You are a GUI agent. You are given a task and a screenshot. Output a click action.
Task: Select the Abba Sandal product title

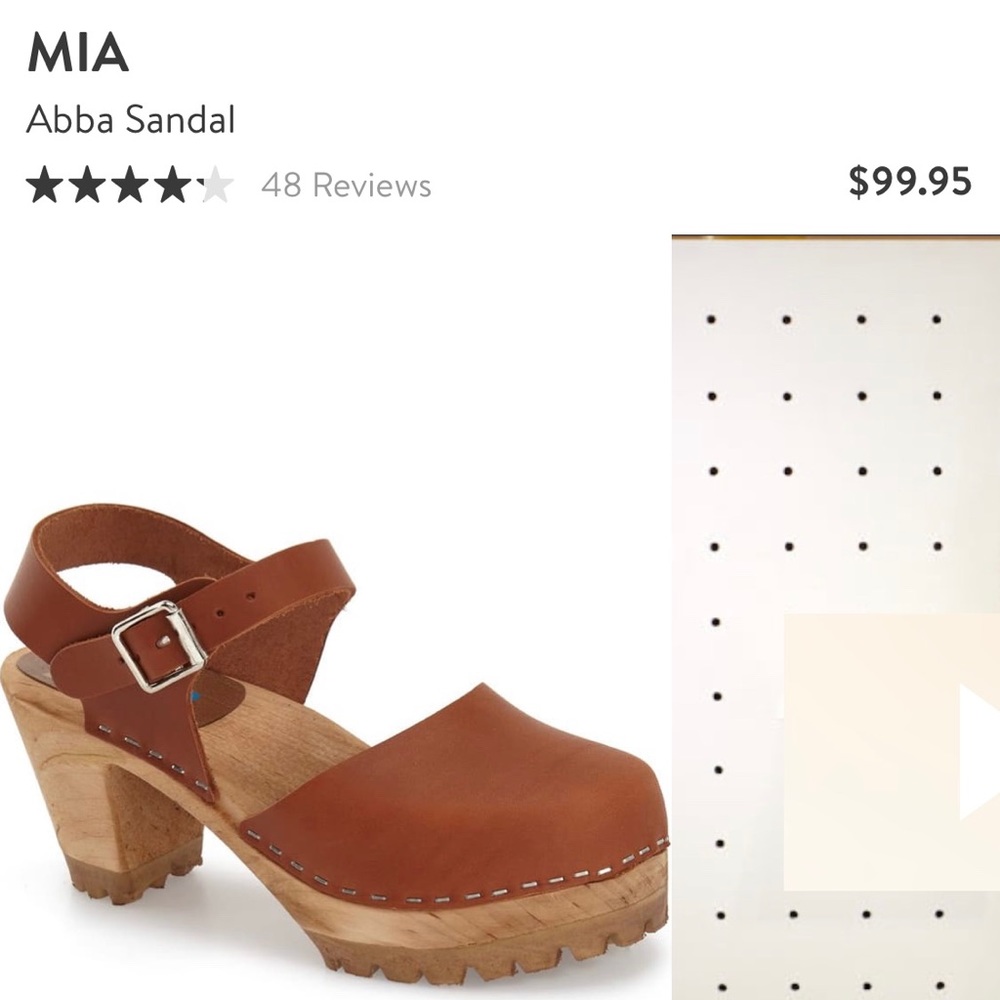[x=131, y=121]
